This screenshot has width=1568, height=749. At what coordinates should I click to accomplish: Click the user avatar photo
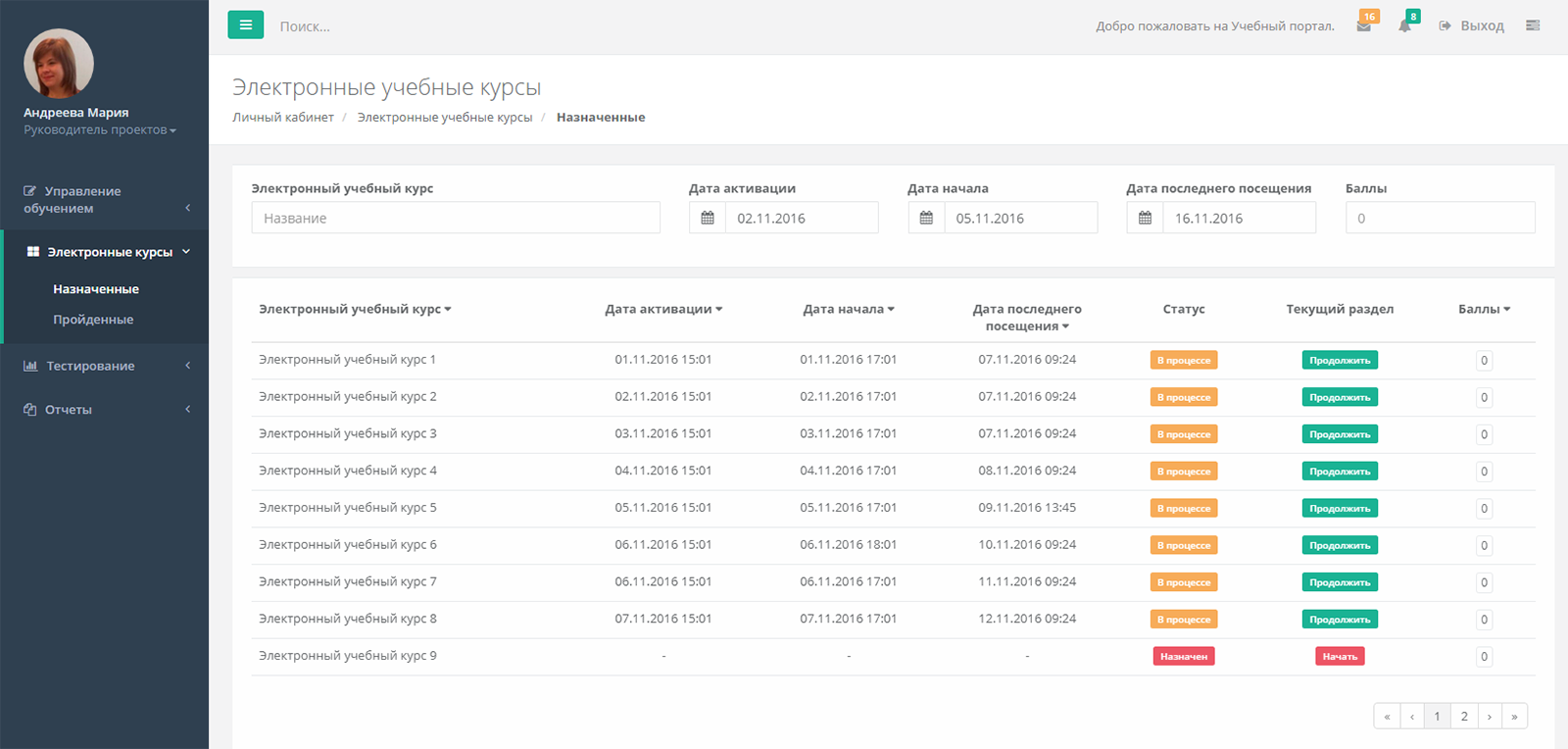59,63
